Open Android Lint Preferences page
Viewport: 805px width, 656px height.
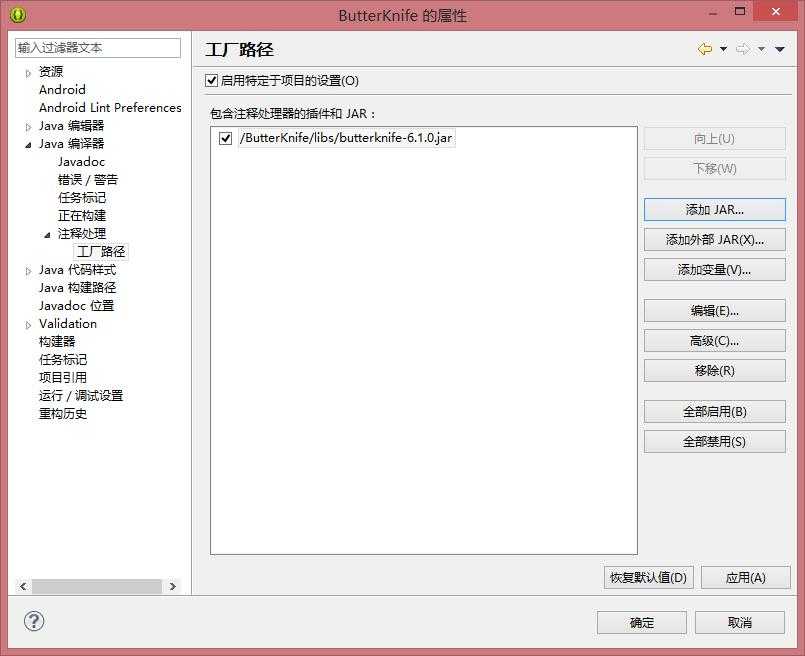pyautogui.click(x=110, y=107)
